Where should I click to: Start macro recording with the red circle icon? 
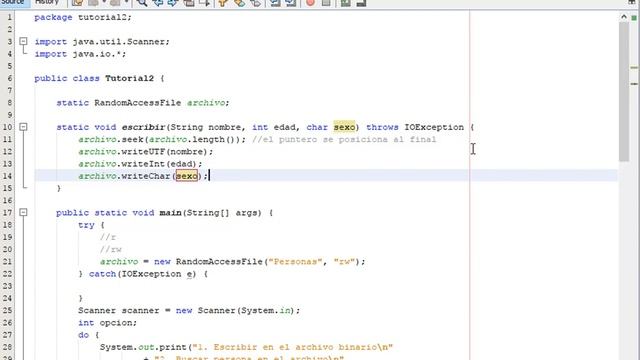click(310, 3)
